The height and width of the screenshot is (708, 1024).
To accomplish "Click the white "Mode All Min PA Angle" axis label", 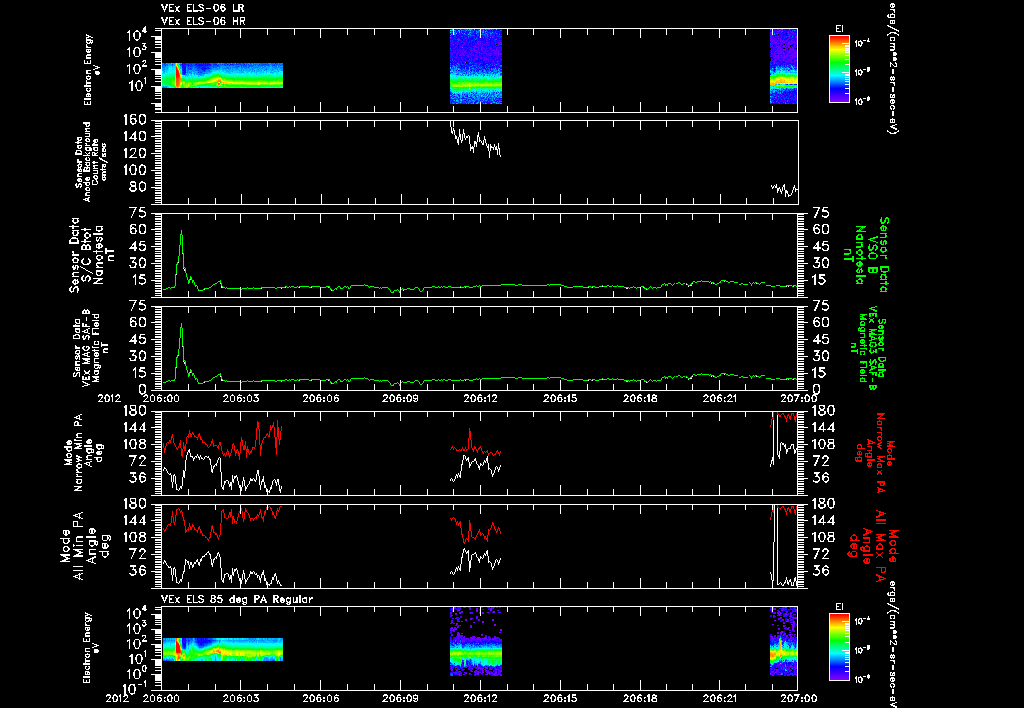I will pyautogui.click(x=84, y=546).
